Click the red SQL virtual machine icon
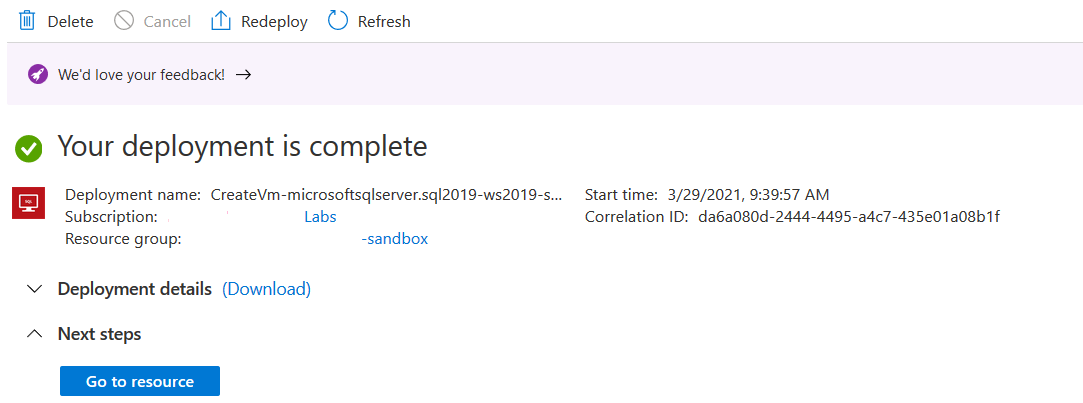This screenshot has height=403, width=1083. (29, 203)
